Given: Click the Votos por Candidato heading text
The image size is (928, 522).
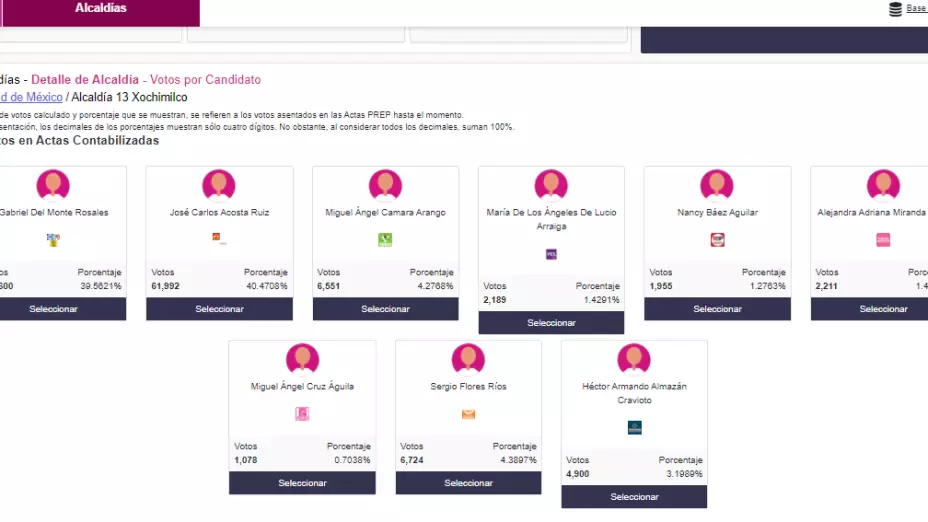Looking at the screenshot, I should (205, 79).
